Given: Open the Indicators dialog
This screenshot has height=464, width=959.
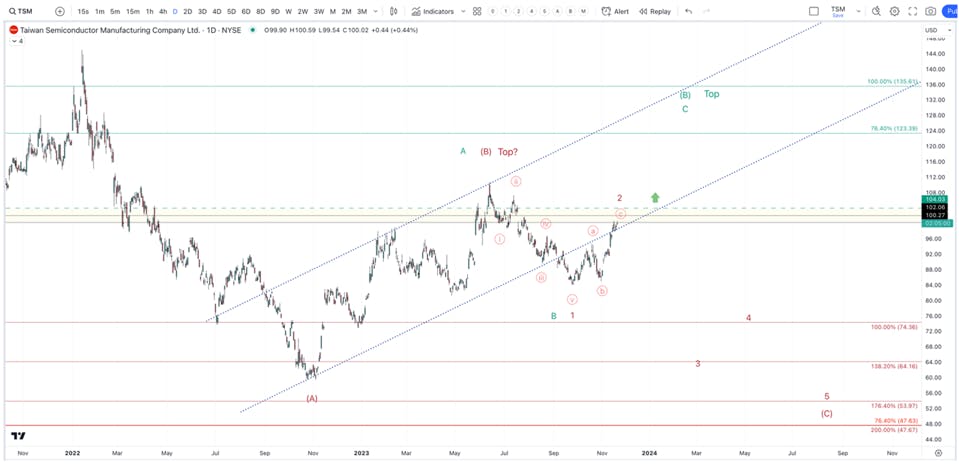Looking at the screenshot, I should 432,11.
